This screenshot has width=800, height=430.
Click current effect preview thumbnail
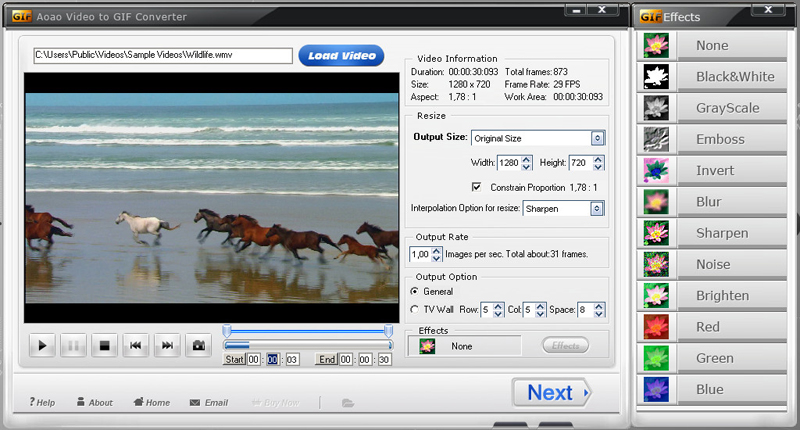click(427, 346)
